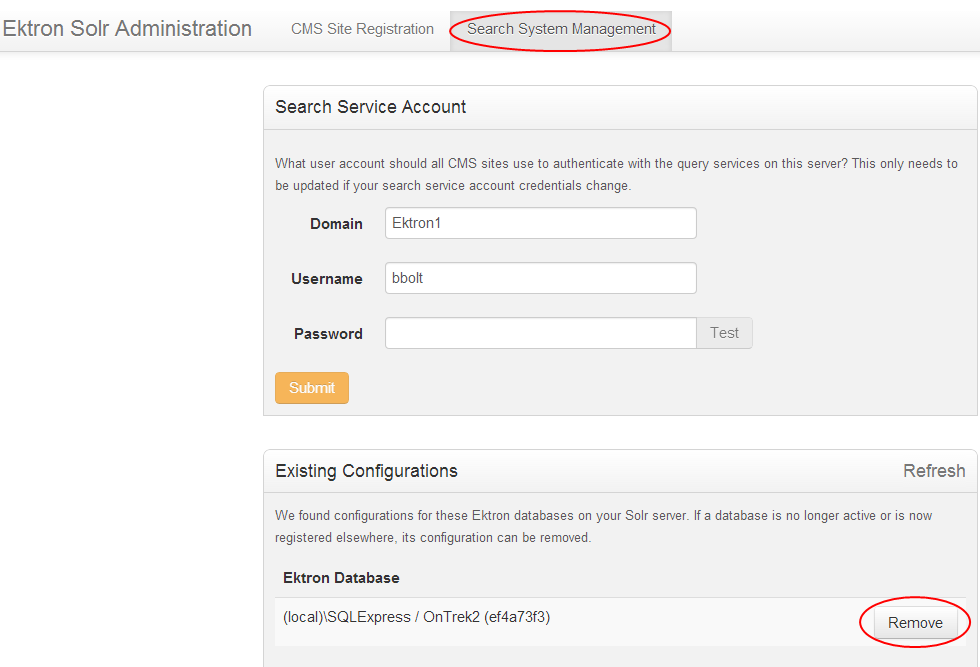980x667 pixels.
Task: Select the Existing Configurations panel heading
Action: pos(366,471)
